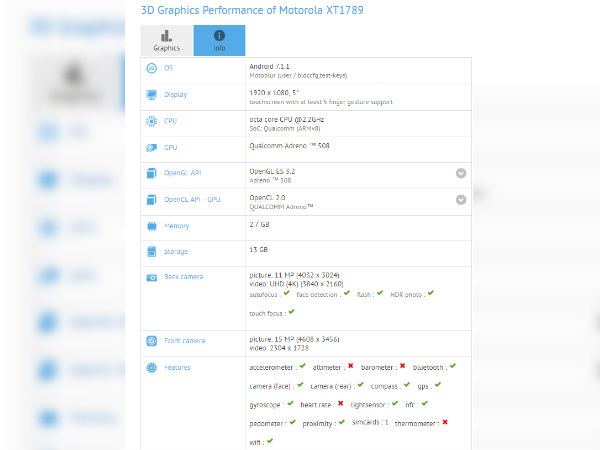Click the wifi green checkmark
This screenshot has height=450, width=600.
click(270, 441)
